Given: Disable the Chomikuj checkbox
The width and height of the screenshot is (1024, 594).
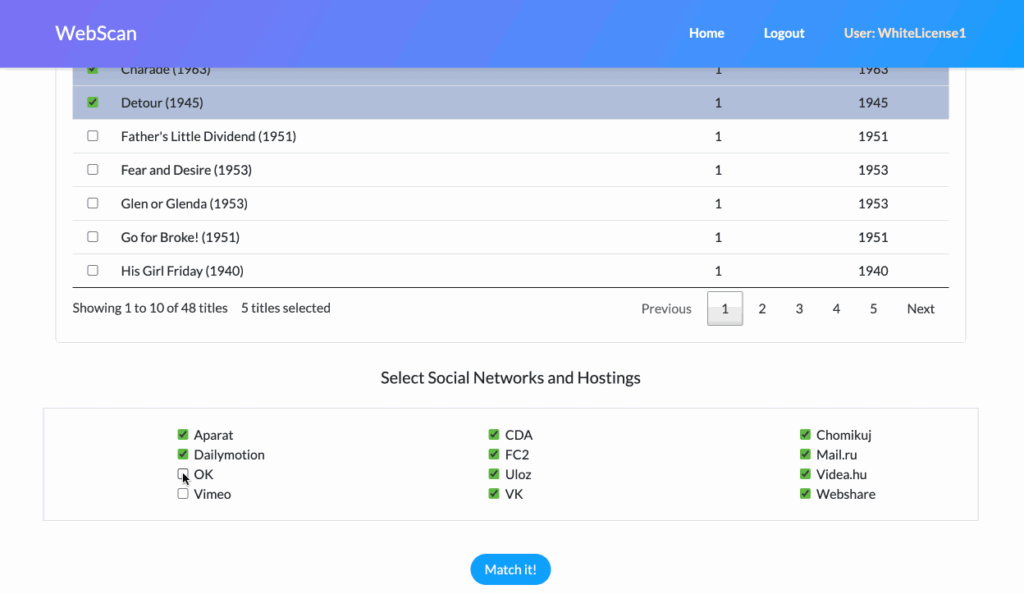Looking at the screenshot, I should pyautogui.click(x=805, y=435).
